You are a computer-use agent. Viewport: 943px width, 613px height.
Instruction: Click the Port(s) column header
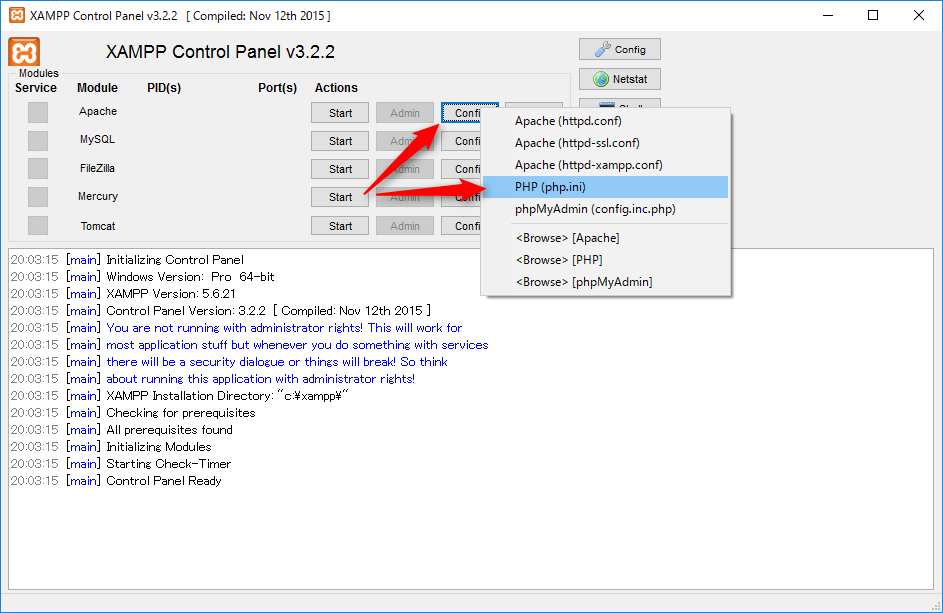(277, 88)
